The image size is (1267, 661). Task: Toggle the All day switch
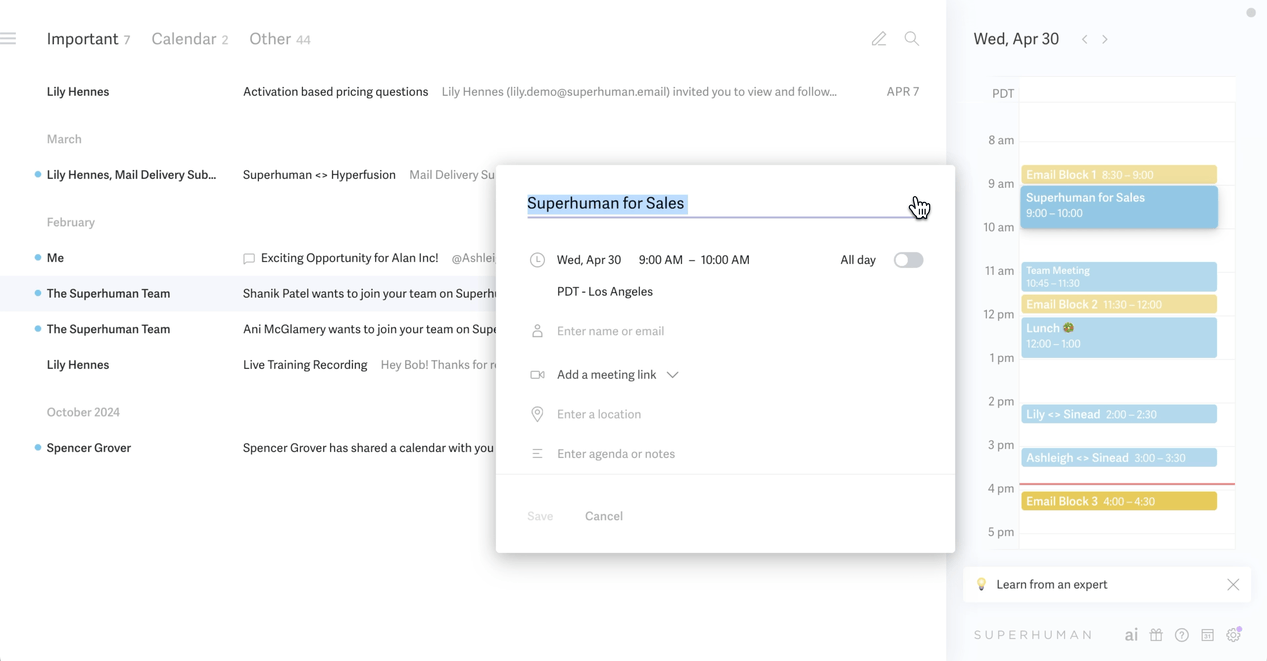pos(908,260)
